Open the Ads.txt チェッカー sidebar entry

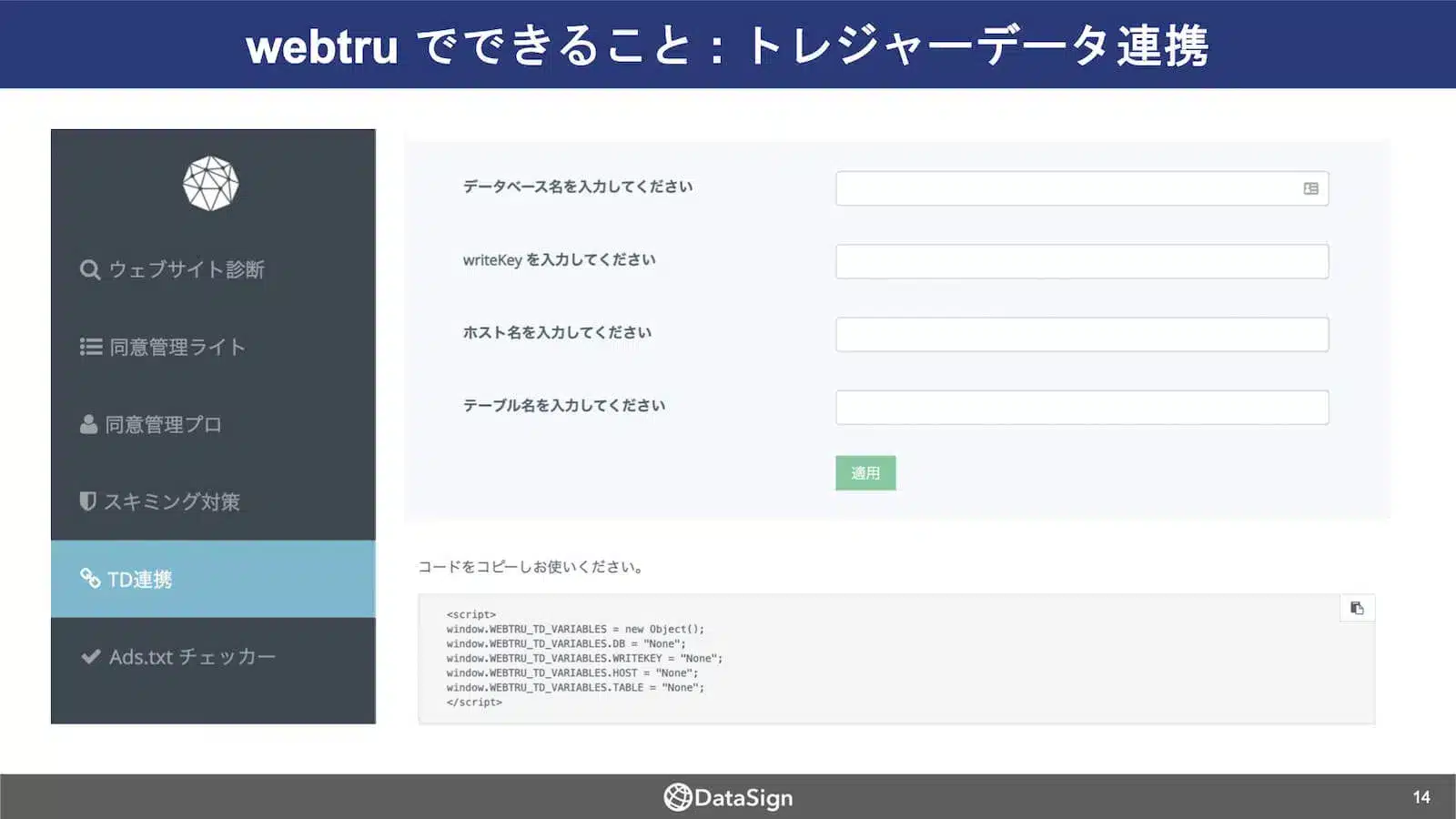tap(193, 654)
